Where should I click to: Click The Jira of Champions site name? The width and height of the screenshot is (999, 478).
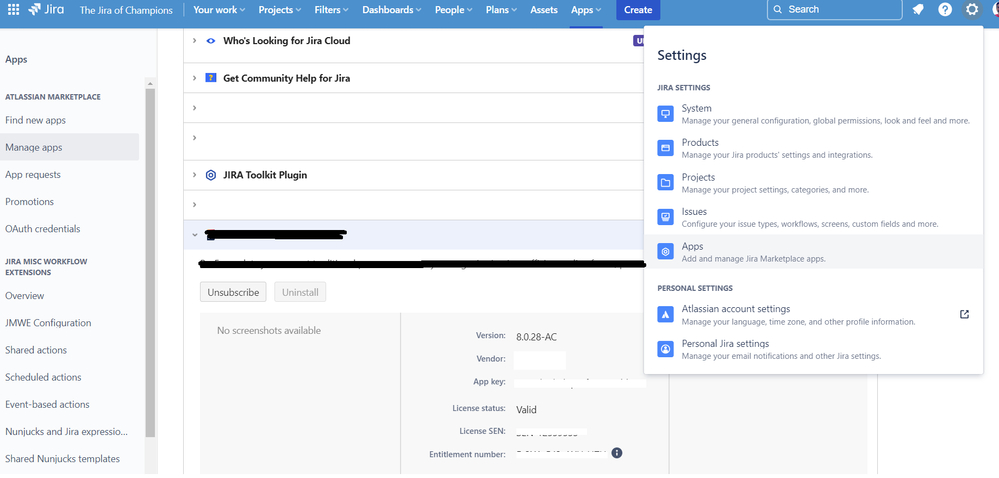[x=126, y=10]
